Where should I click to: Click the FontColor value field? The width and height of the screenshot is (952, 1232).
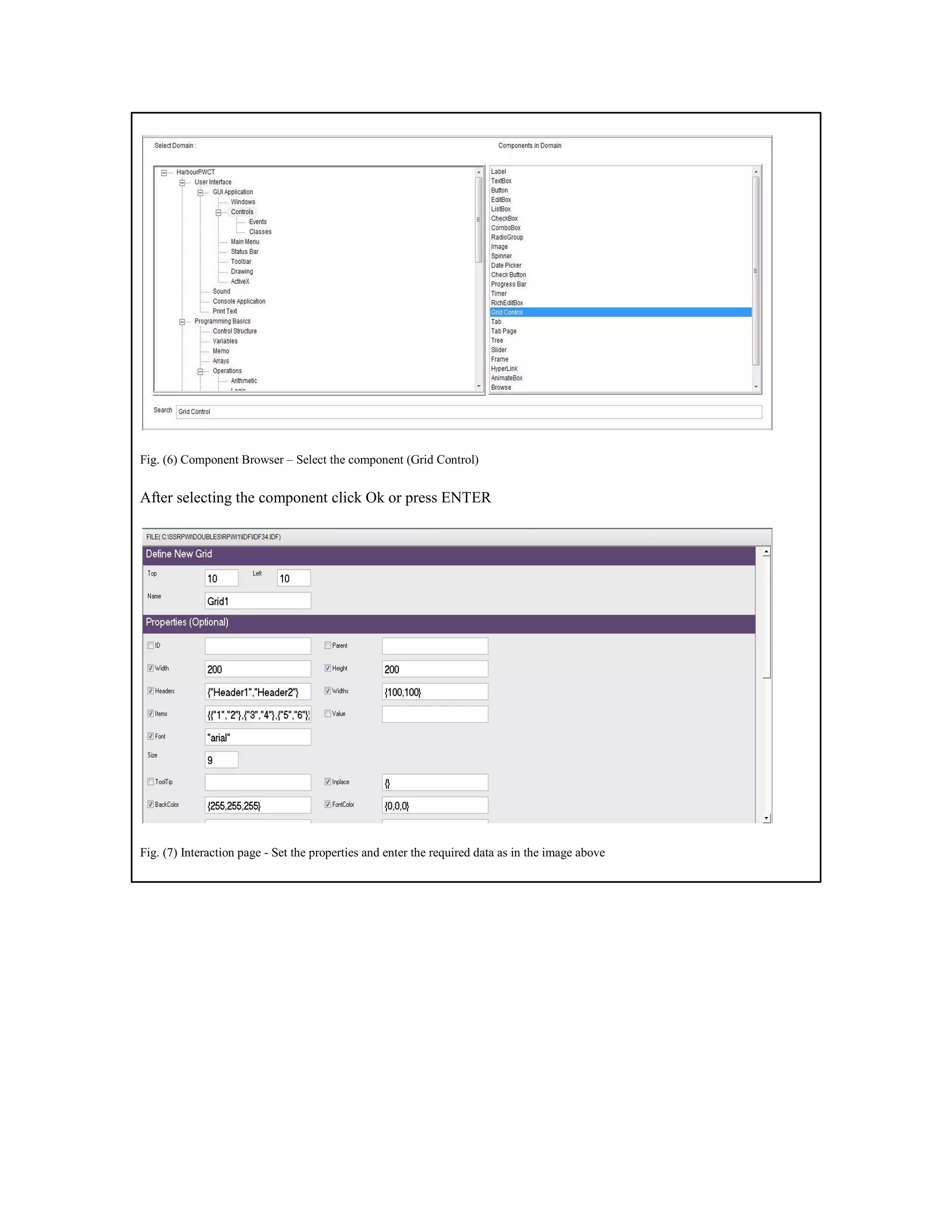coord(435,806)
